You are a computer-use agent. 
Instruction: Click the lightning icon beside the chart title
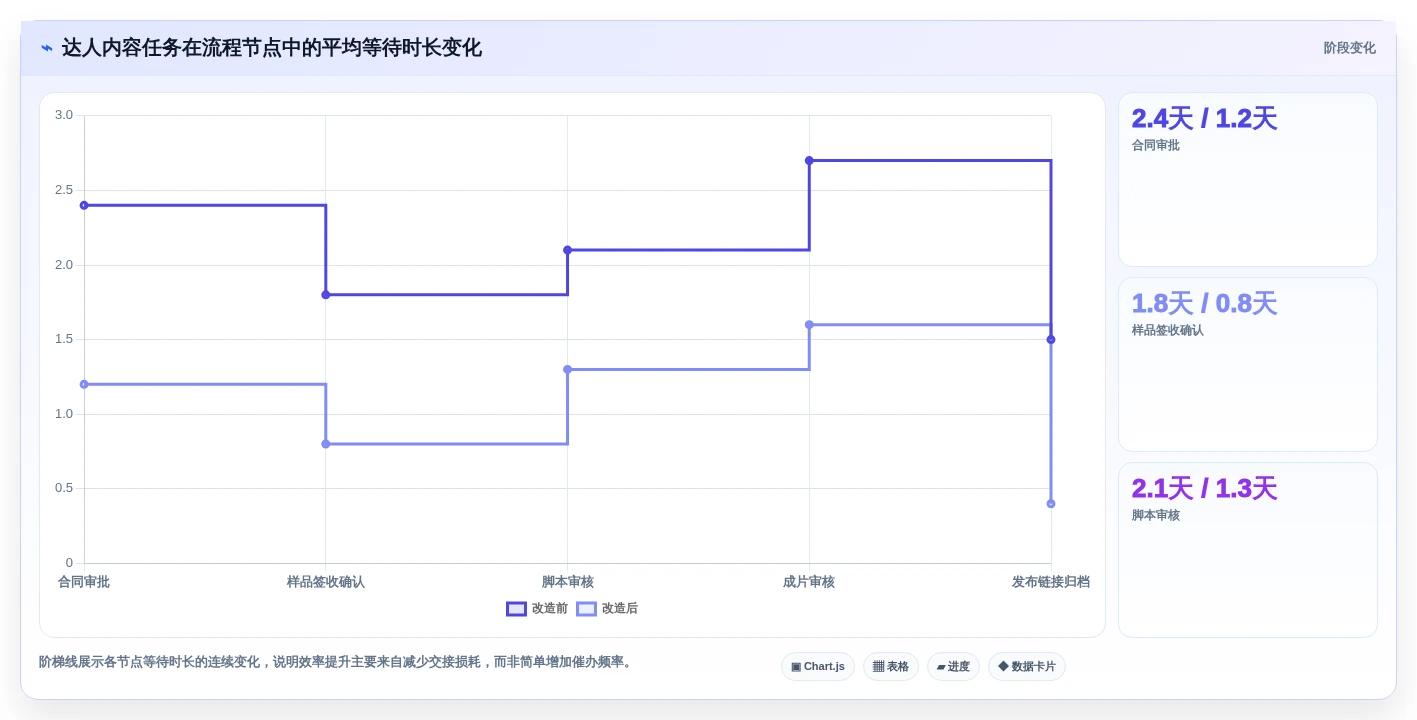tap(47, 48)
